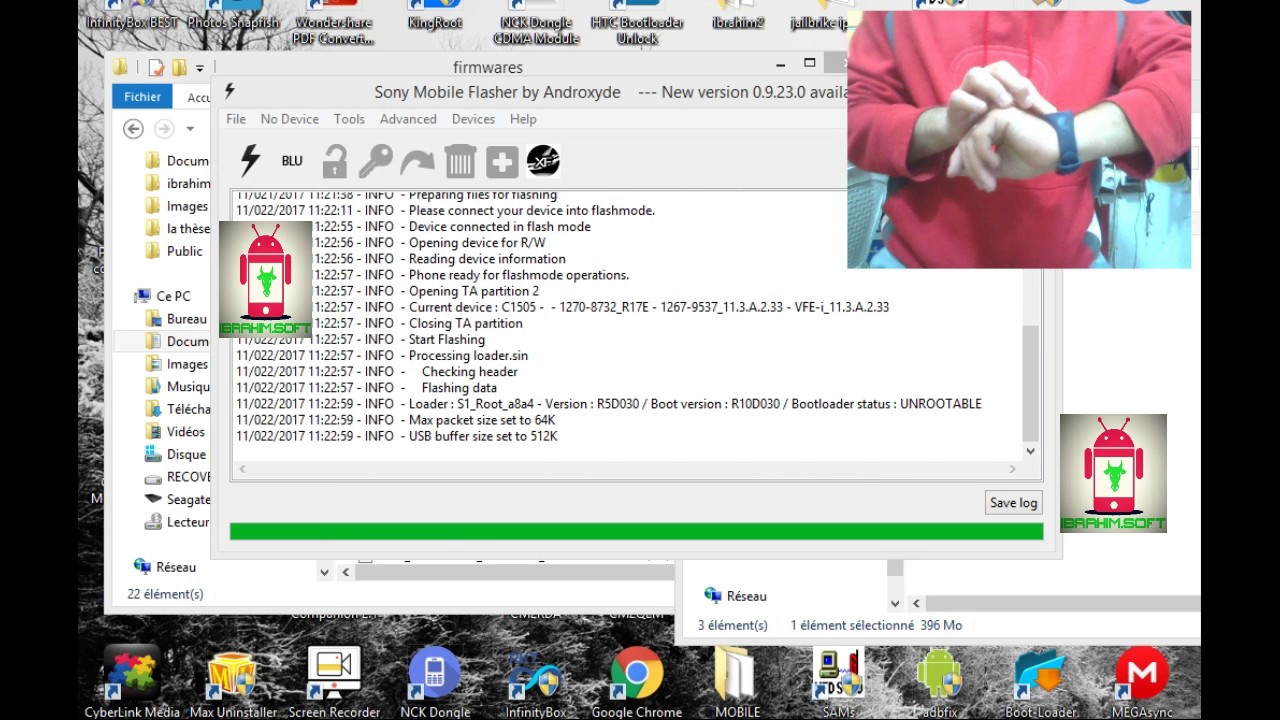Open the Devices menu
Screen dimensions: 1280x720
tap(473, 119)
